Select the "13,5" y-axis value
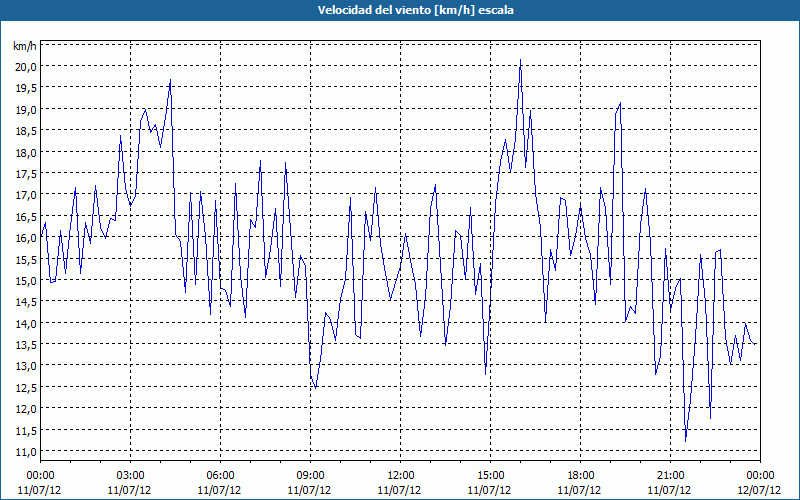800x500 pixels. point(26,344)
